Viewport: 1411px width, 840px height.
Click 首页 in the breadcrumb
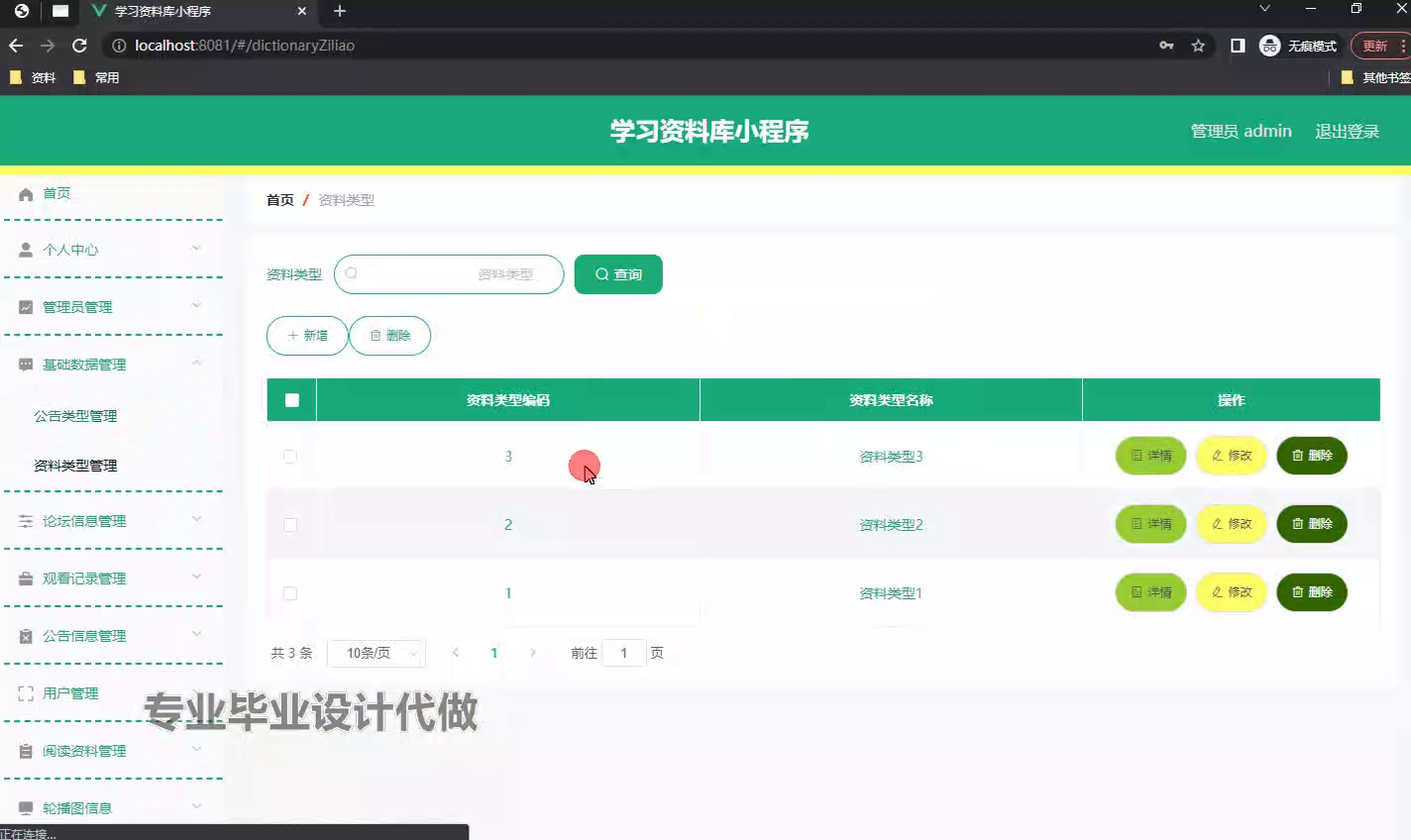point(280,200)
